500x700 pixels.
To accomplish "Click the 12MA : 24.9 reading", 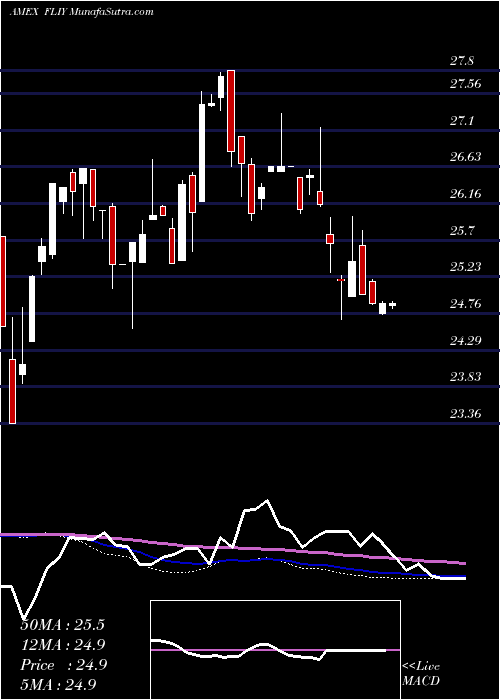I will click(63, 645).
